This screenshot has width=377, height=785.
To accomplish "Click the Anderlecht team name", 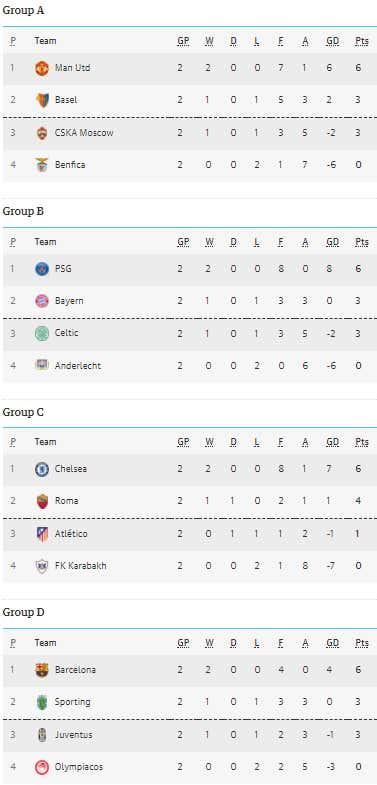I will point(78,366).
